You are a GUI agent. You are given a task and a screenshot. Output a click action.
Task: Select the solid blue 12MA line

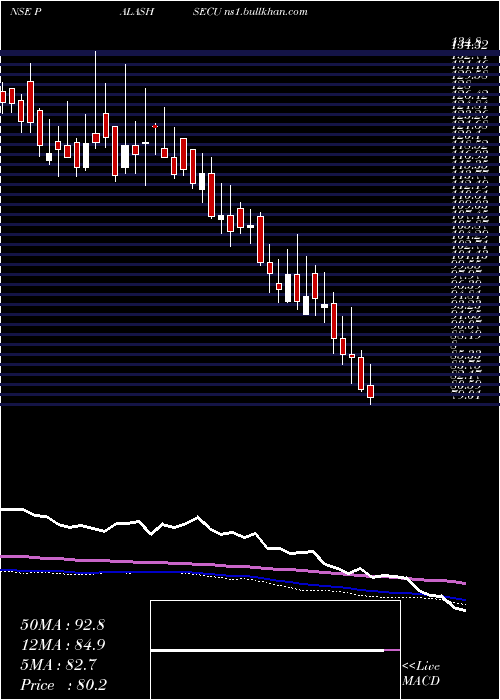click(x=232, y=576)
